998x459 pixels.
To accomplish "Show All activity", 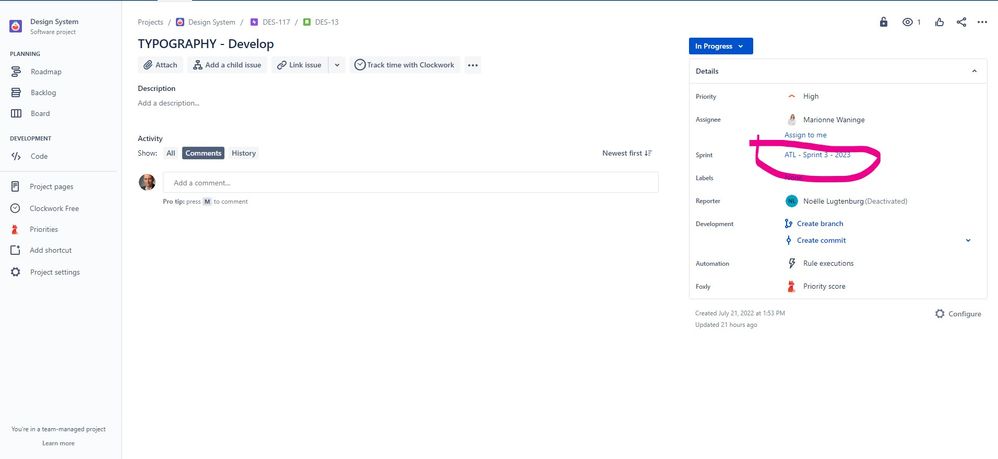I will pos(171,153).
